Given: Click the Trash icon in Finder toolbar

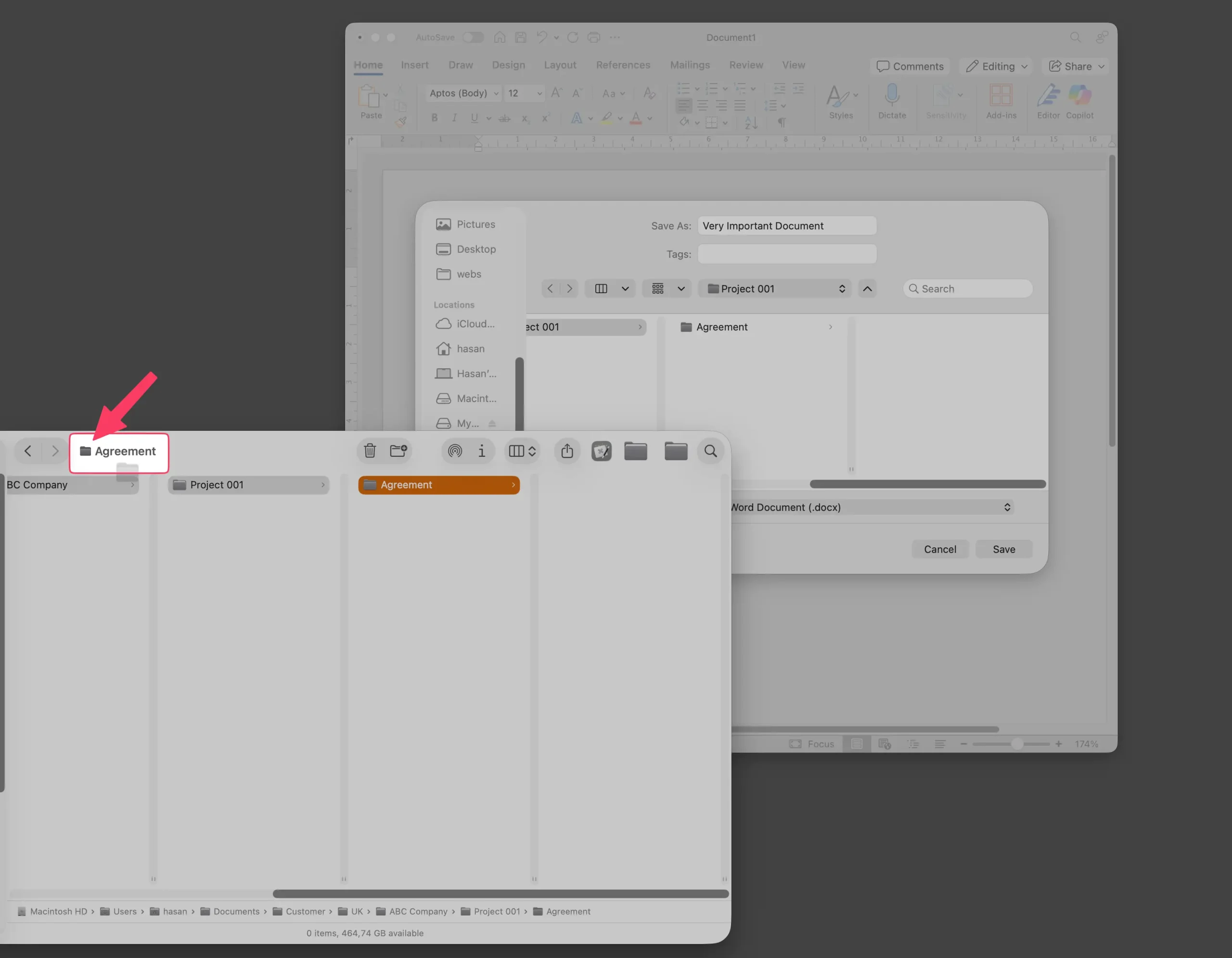Looking at the screenshot, I should pos(370,451).
